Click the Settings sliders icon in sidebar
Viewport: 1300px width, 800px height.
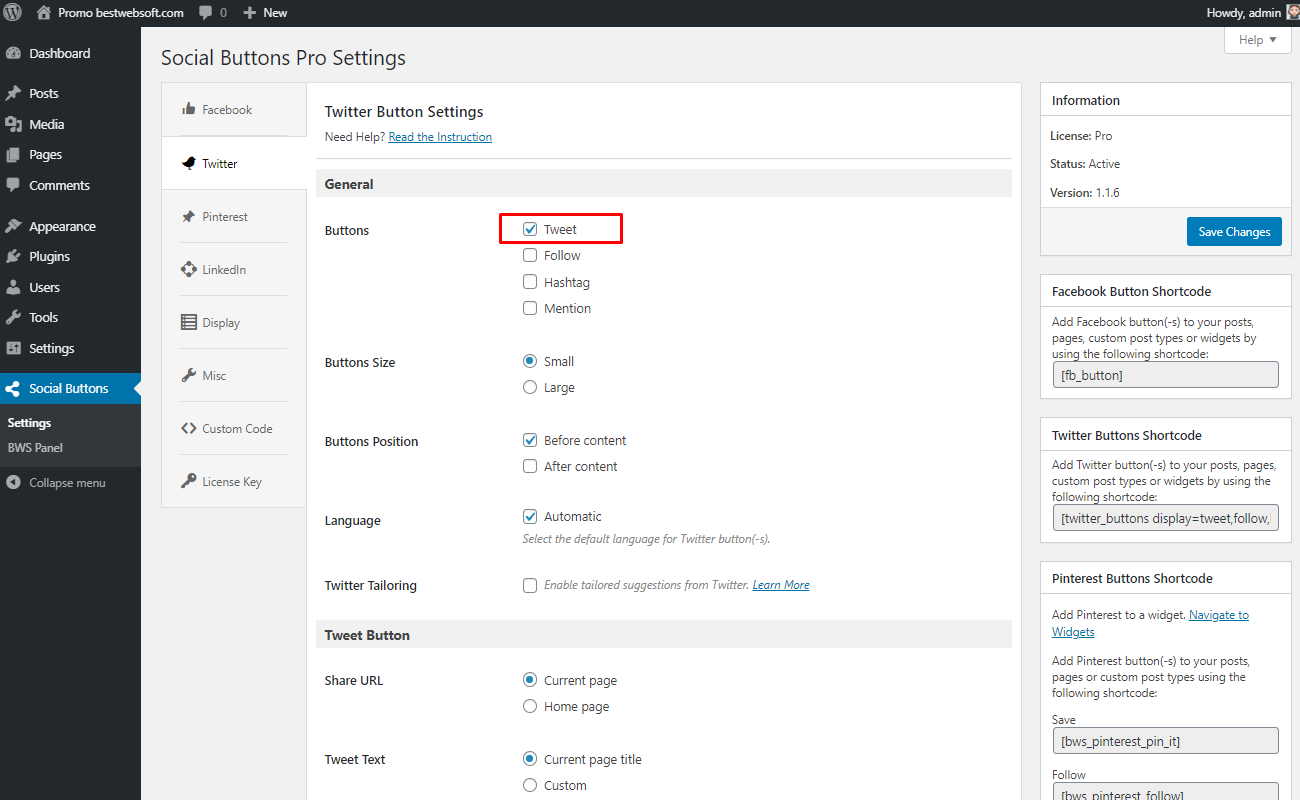(x=13, y=348)
